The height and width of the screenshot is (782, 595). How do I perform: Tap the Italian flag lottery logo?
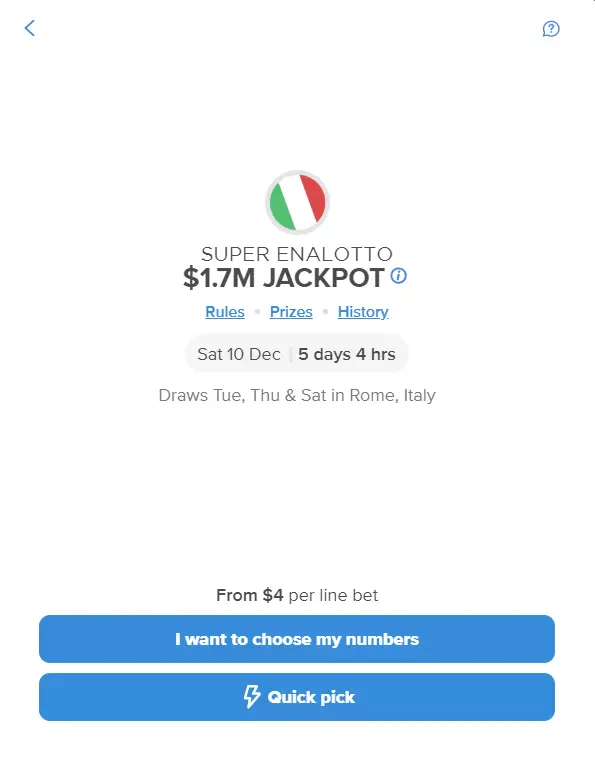pos(297,202)
